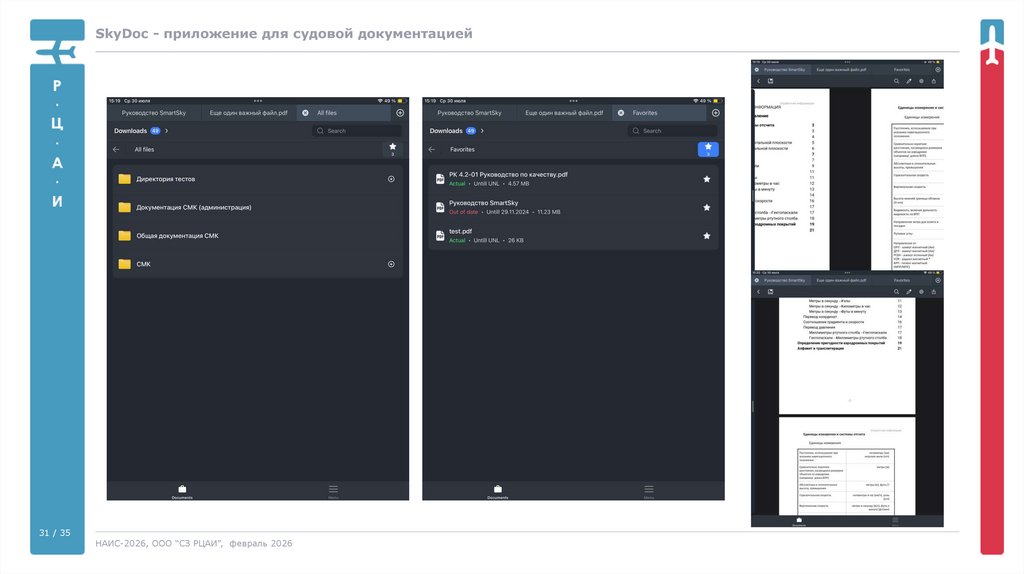Enable favorites filter star on All files screen
1024x574 pixels.
pyautogui.click(x=392, y=149)
